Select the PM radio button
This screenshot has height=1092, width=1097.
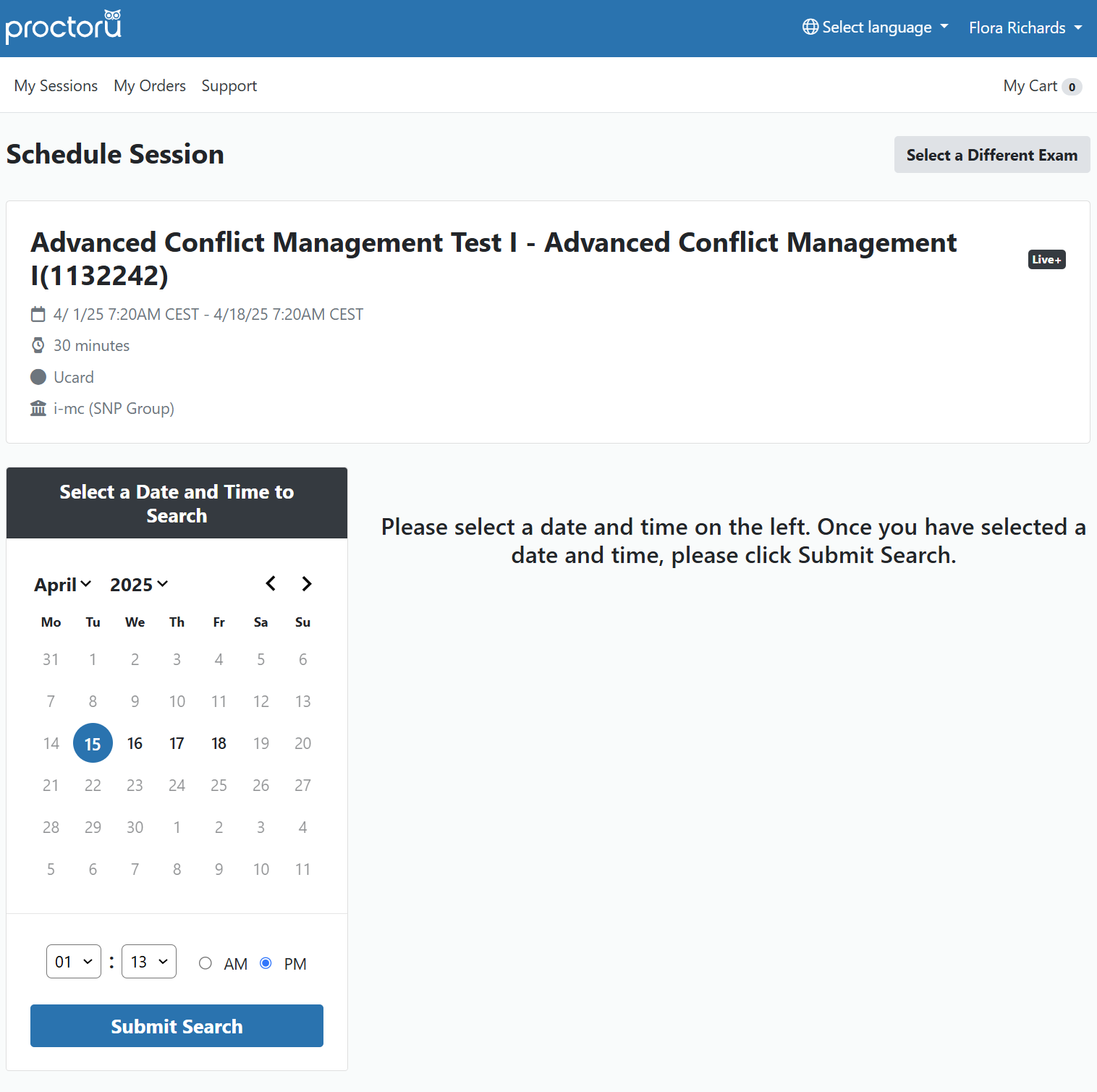coord(266,963)
